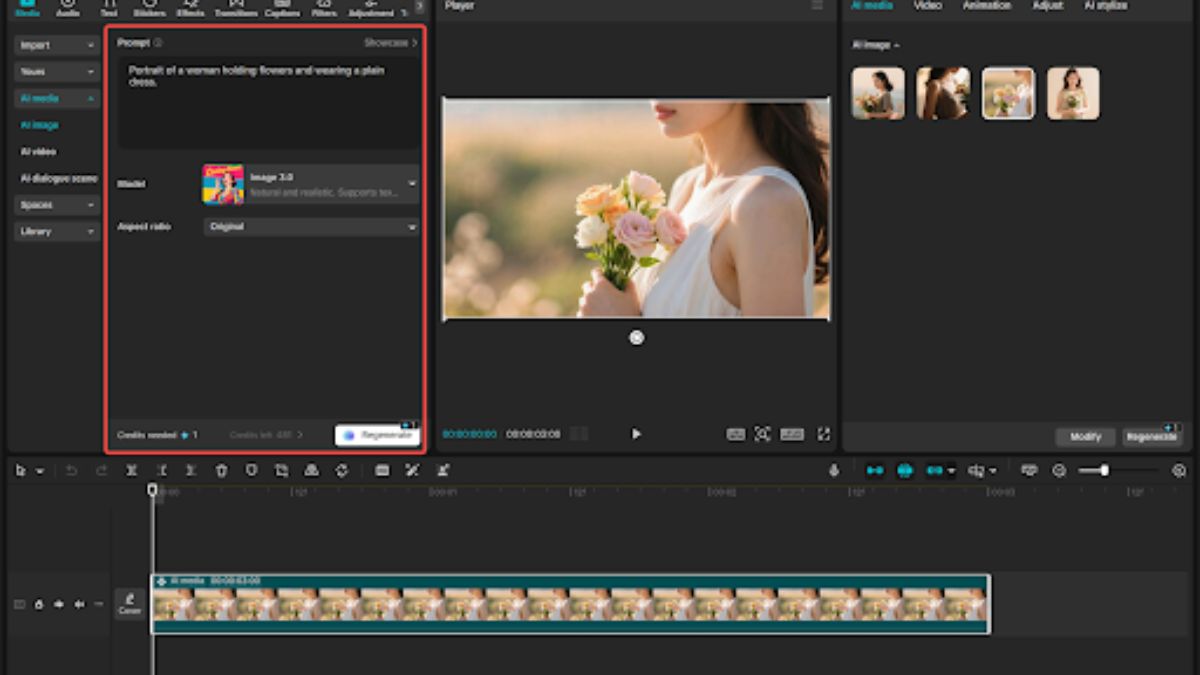Open player fullscreen view icon
The image size is (1200, 675).
[x=823, y=434]
